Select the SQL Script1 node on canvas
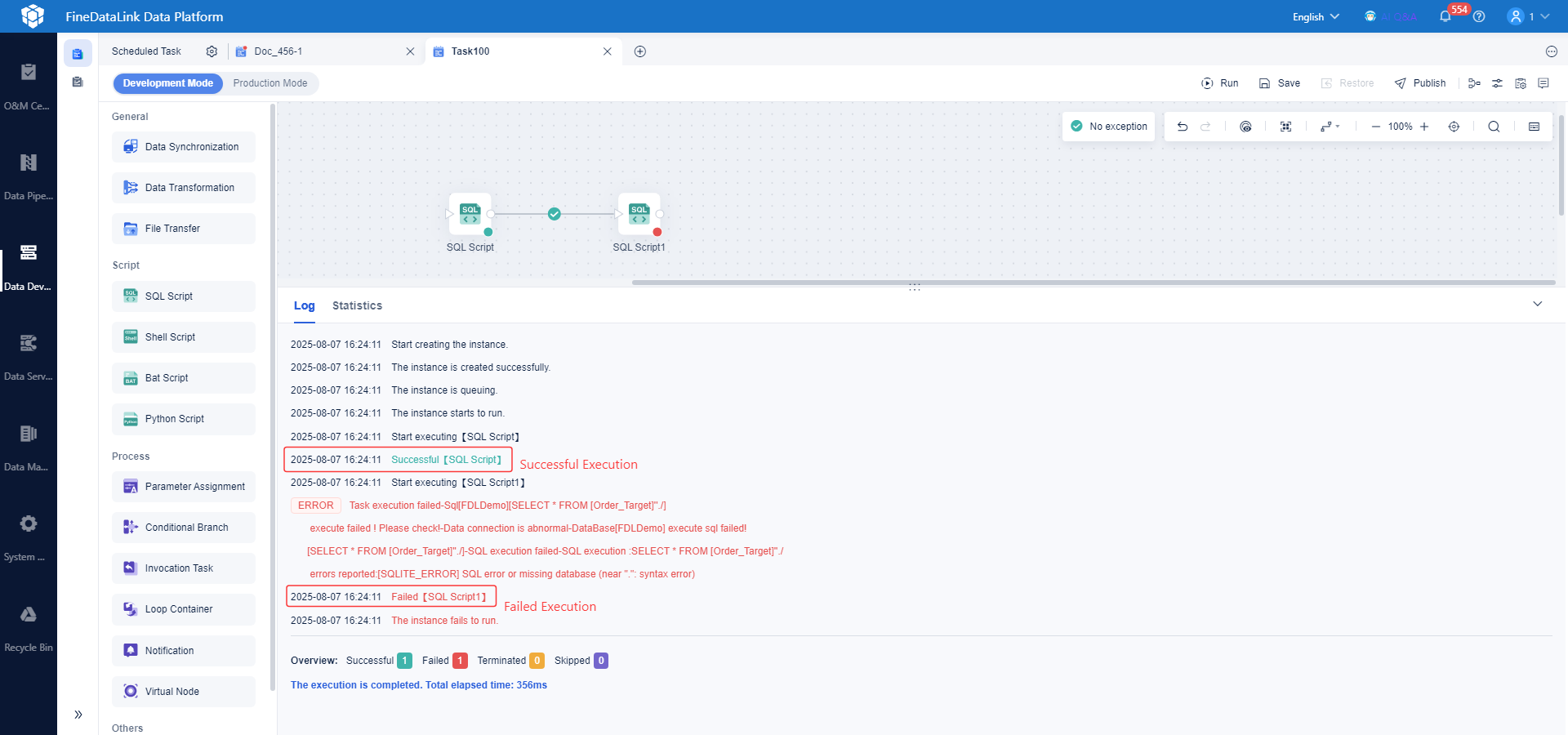Viewport: 1568px width, 735px height. tap(639, 214)
